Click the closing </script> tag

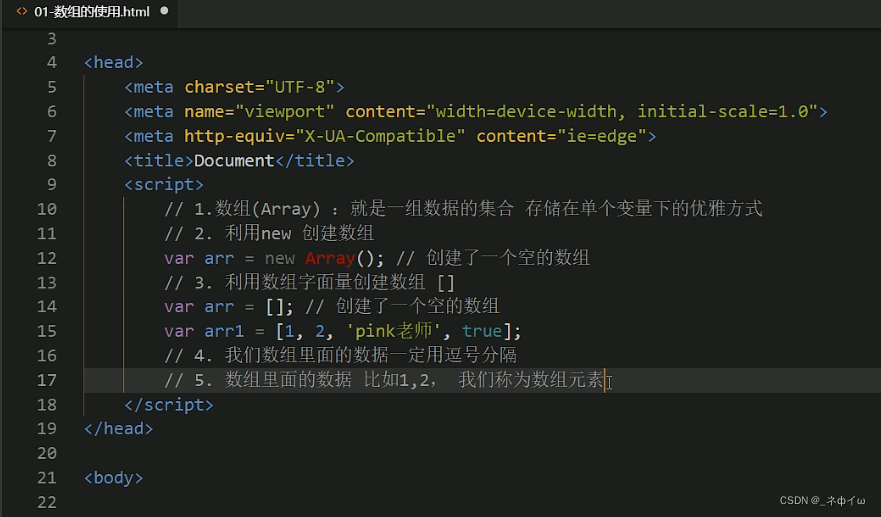click(169, 405)
